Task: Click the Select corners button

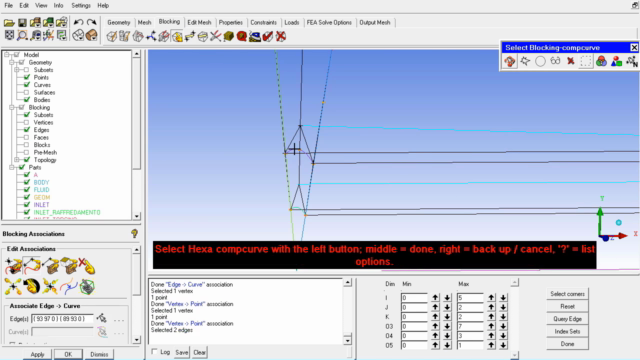Action: [x=567, y=294]
